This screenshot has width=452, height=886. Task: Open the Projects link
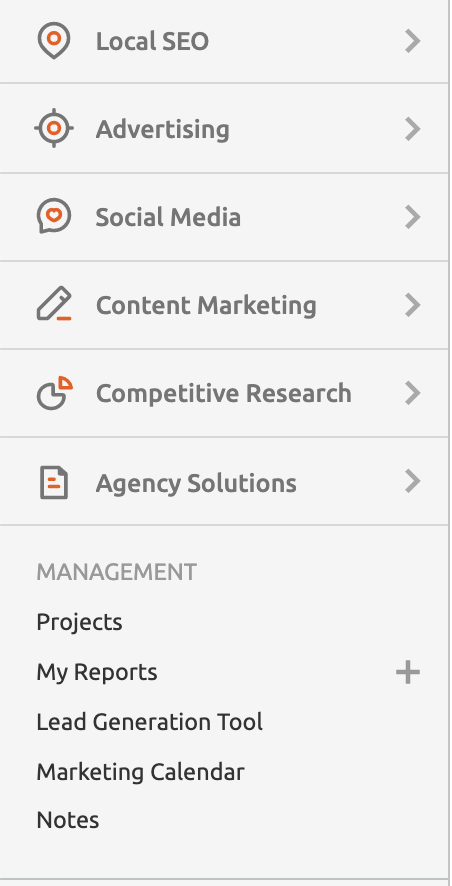tap(79, 622)
